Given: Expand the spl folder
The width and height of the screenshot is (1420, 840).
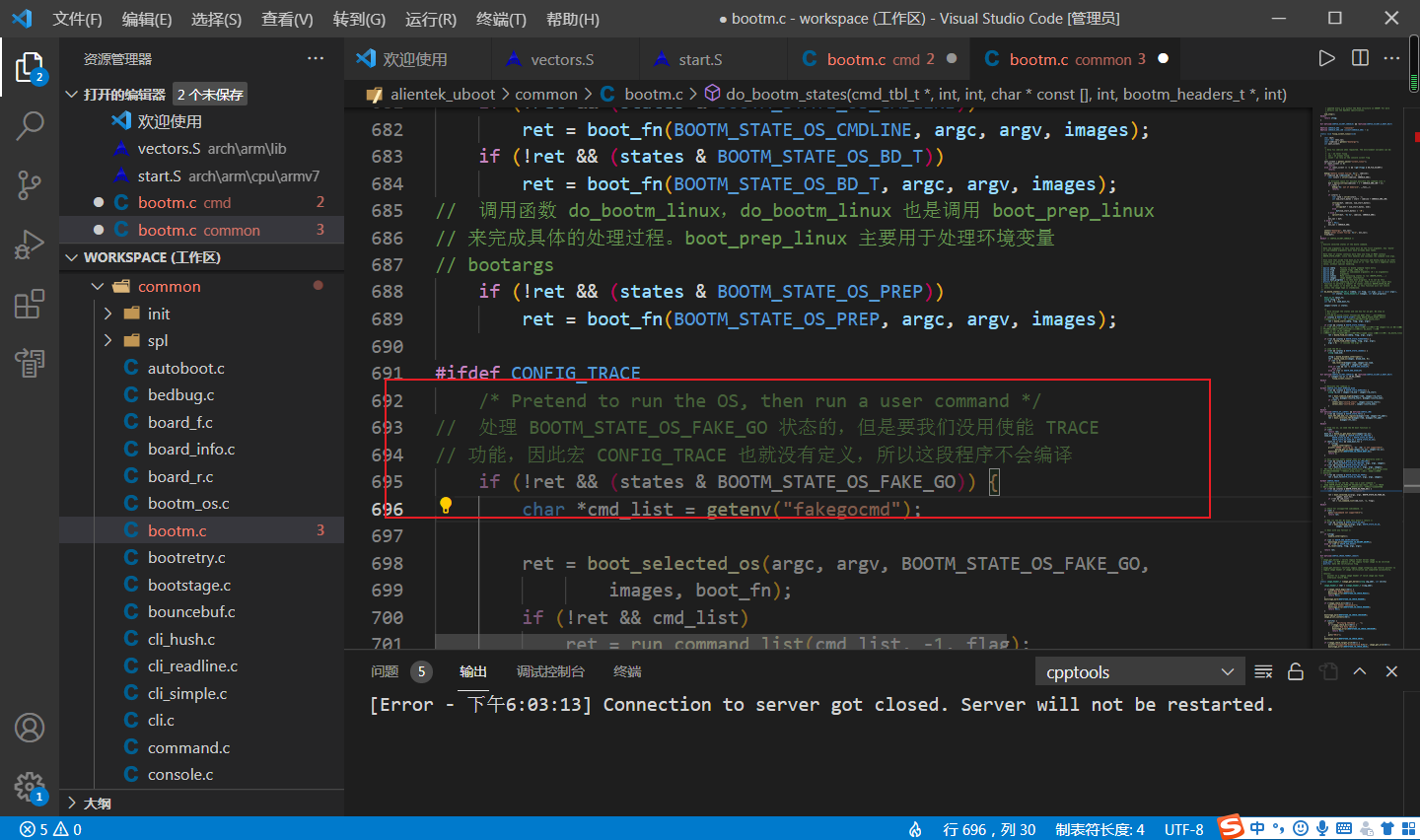Looking at the screenshot, I should point(108,340).
